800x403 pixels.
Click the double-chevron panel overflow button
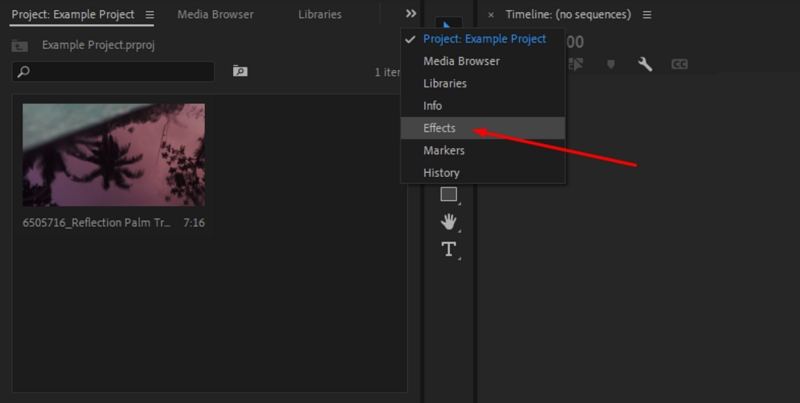[411, 14]
